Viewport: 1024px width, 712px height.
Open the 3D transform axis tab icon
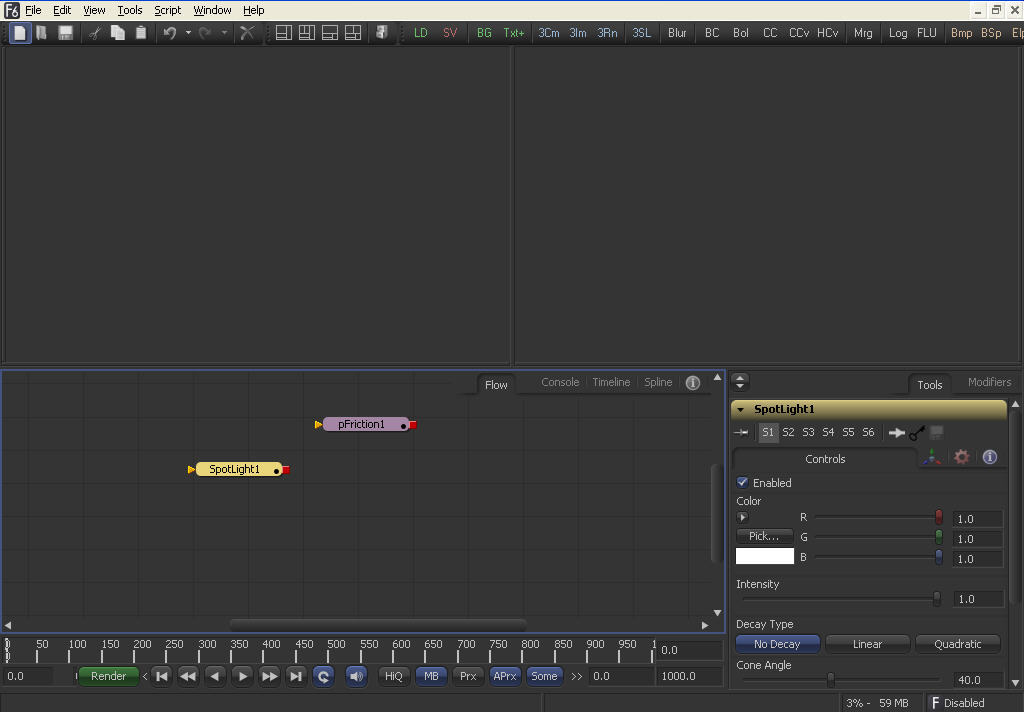932,457
